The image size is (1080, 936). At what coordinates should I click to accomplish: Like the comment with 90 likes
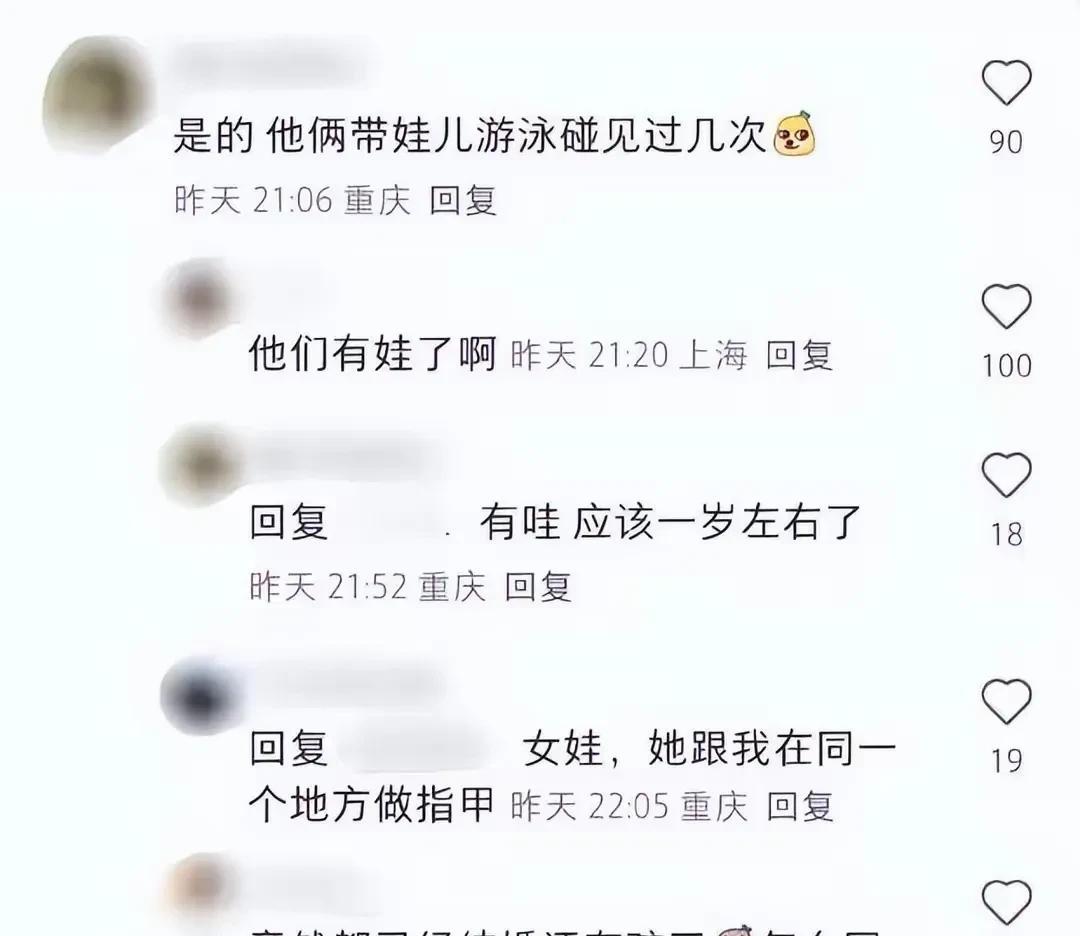coord(1006,83)
